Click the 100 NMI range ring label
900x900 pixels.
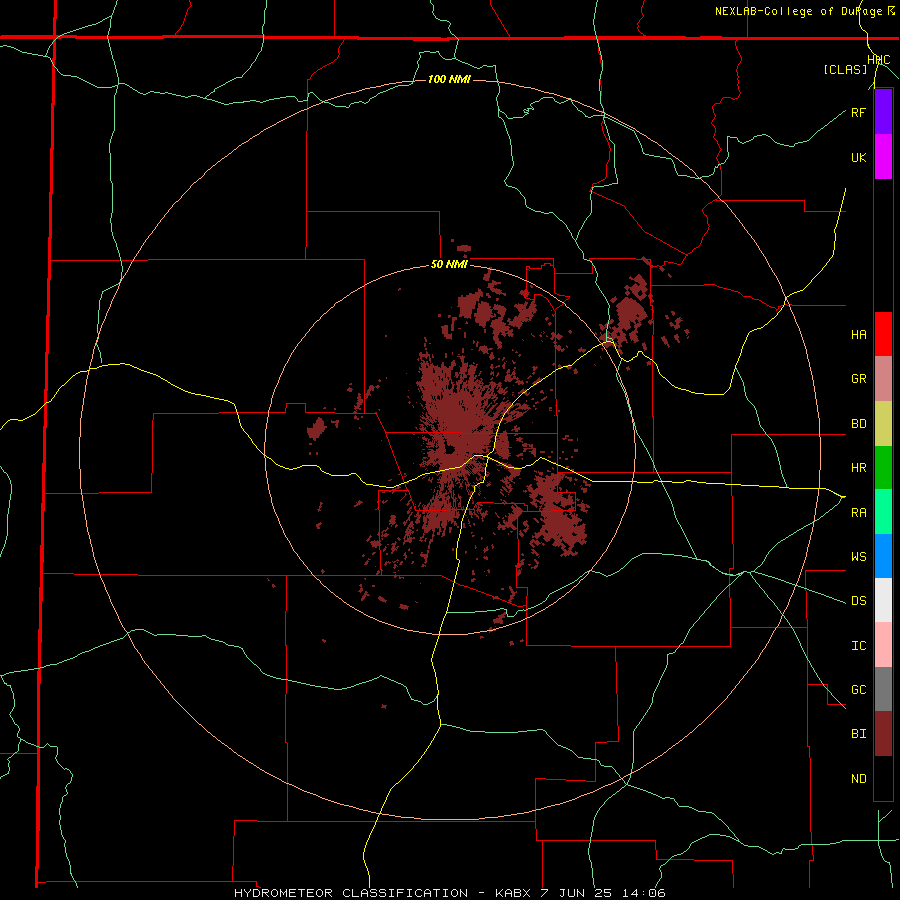[449, 79]
